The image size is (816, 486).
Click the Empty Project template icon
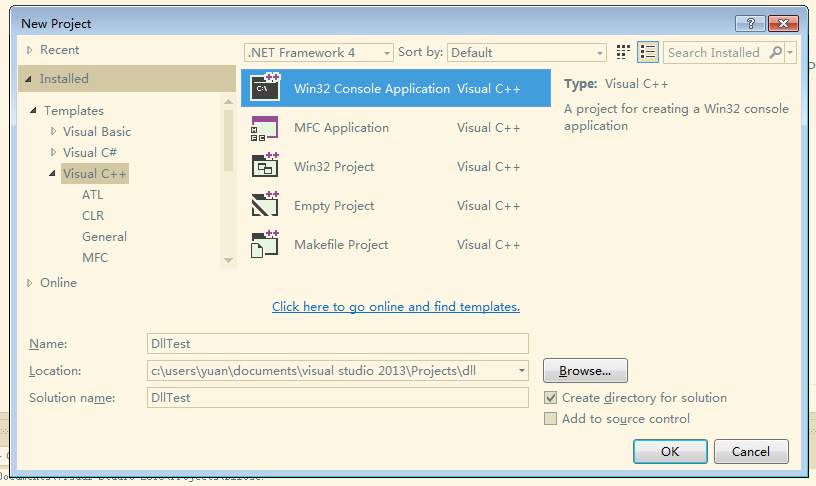(265, 204)
